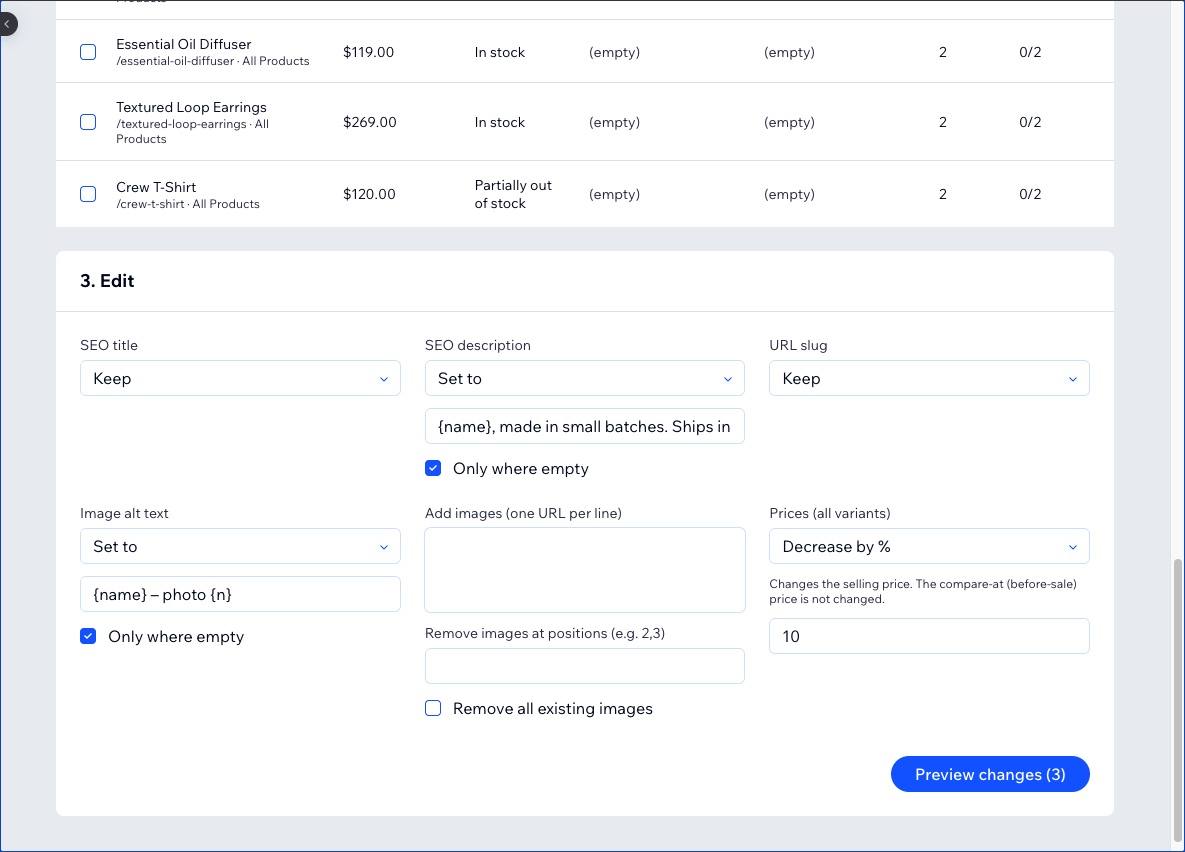Click 0/2 in the Crew T-Shirt row
1185x852 pixels.
tap(1030, 194)
